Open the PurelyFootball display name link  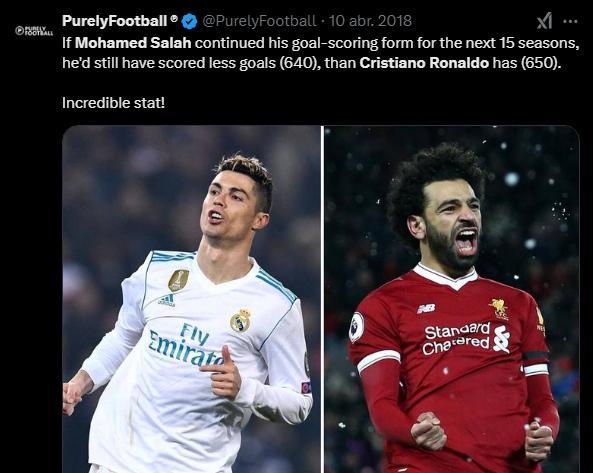(x=114, y=21)
